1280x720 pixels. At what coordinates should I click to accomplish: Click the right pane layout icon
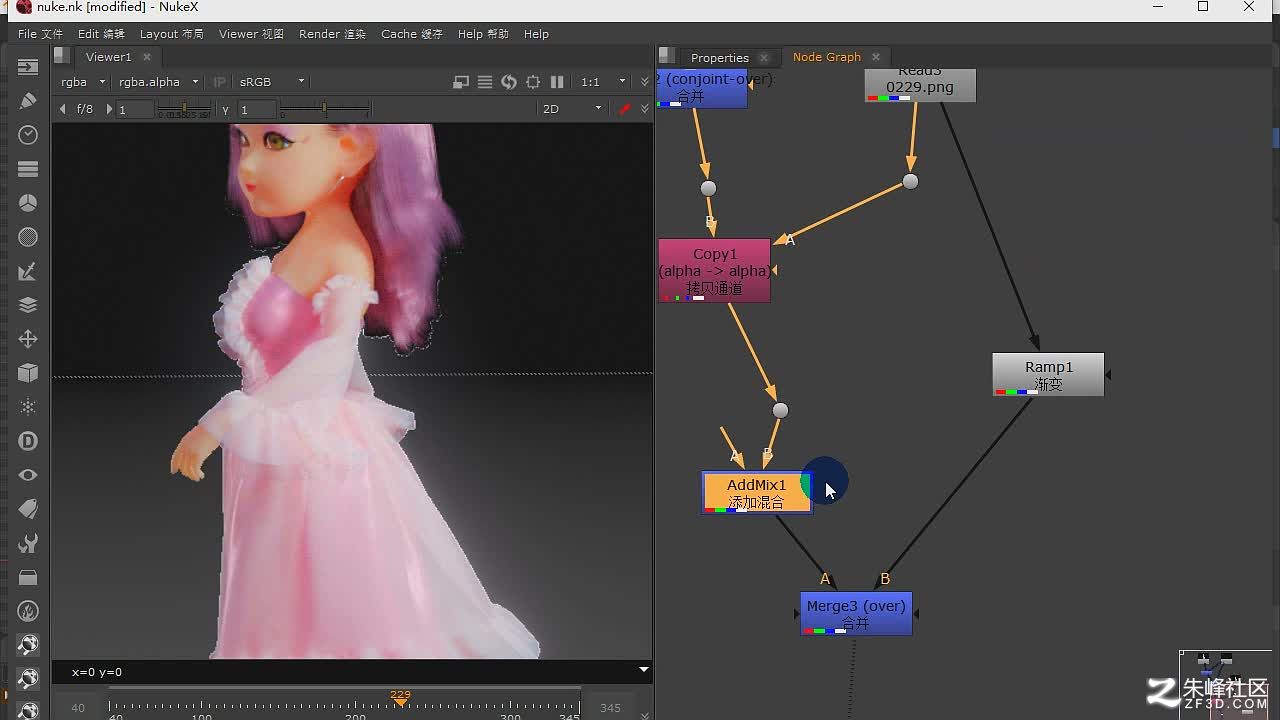click(667, 56)
